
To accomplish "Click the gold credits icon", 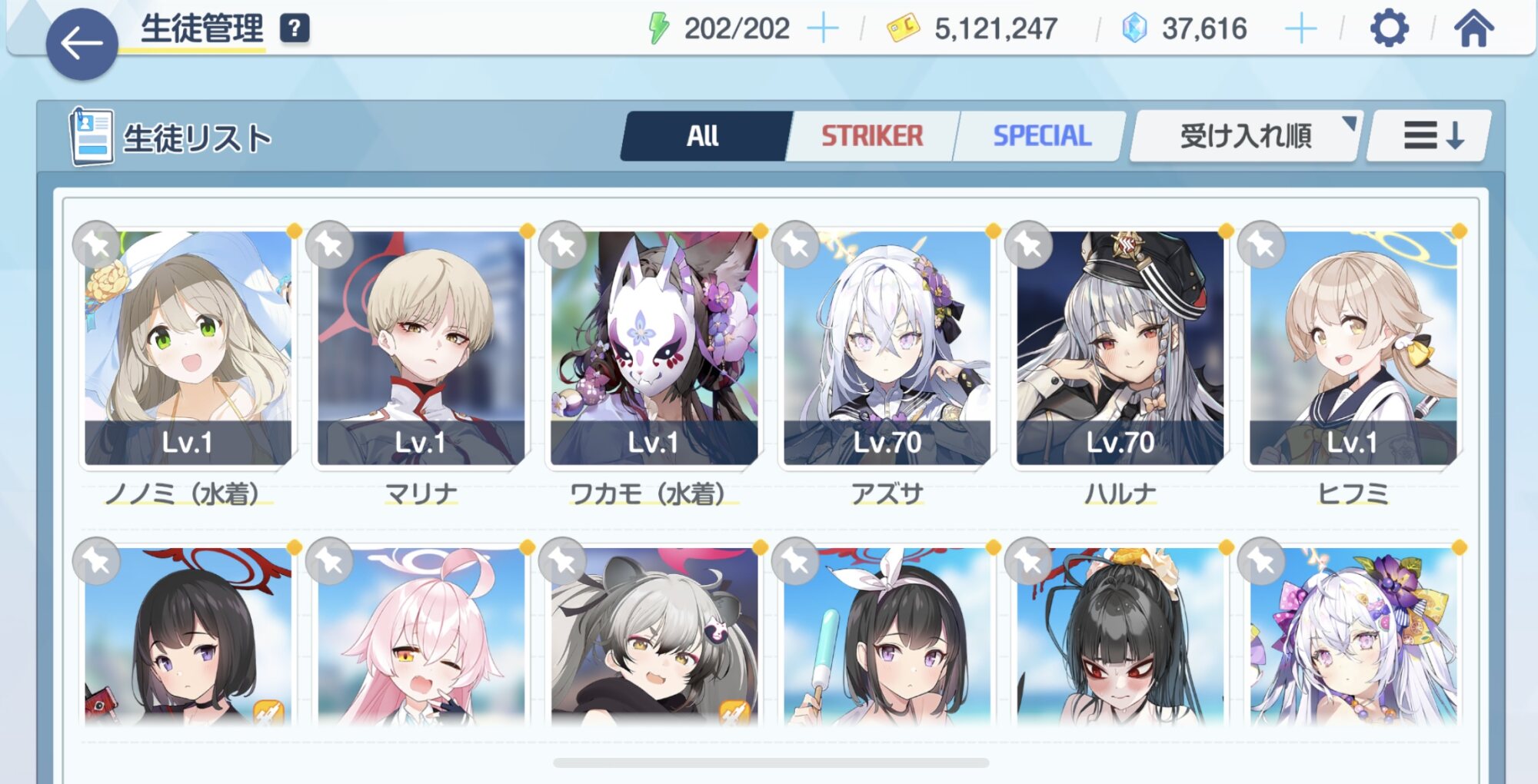I will tap(903, 28).
